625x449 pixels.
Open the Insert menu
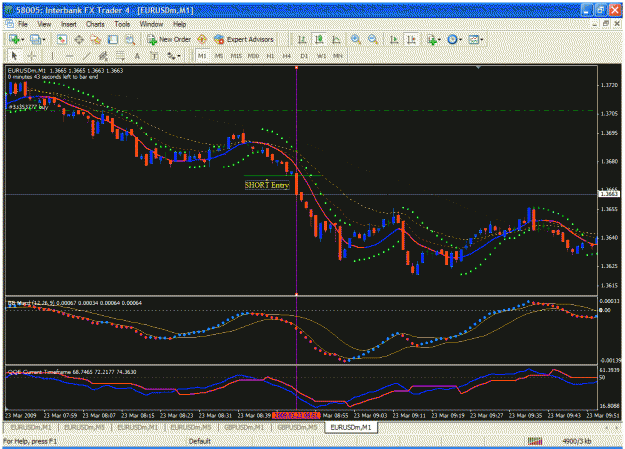(x=69, y=24)
